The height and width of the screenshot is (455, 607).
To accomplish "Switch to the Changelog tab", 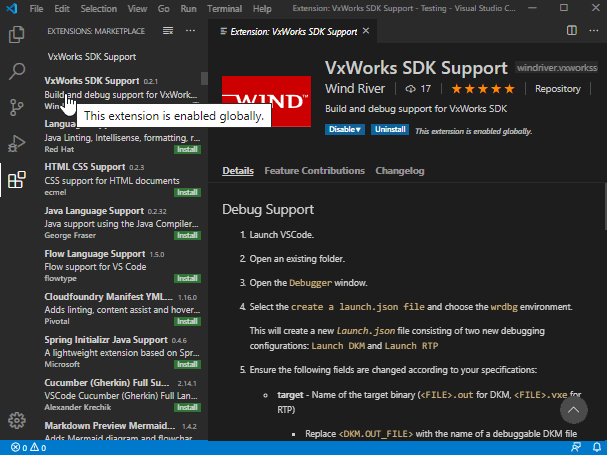I will tap(400, 171).
